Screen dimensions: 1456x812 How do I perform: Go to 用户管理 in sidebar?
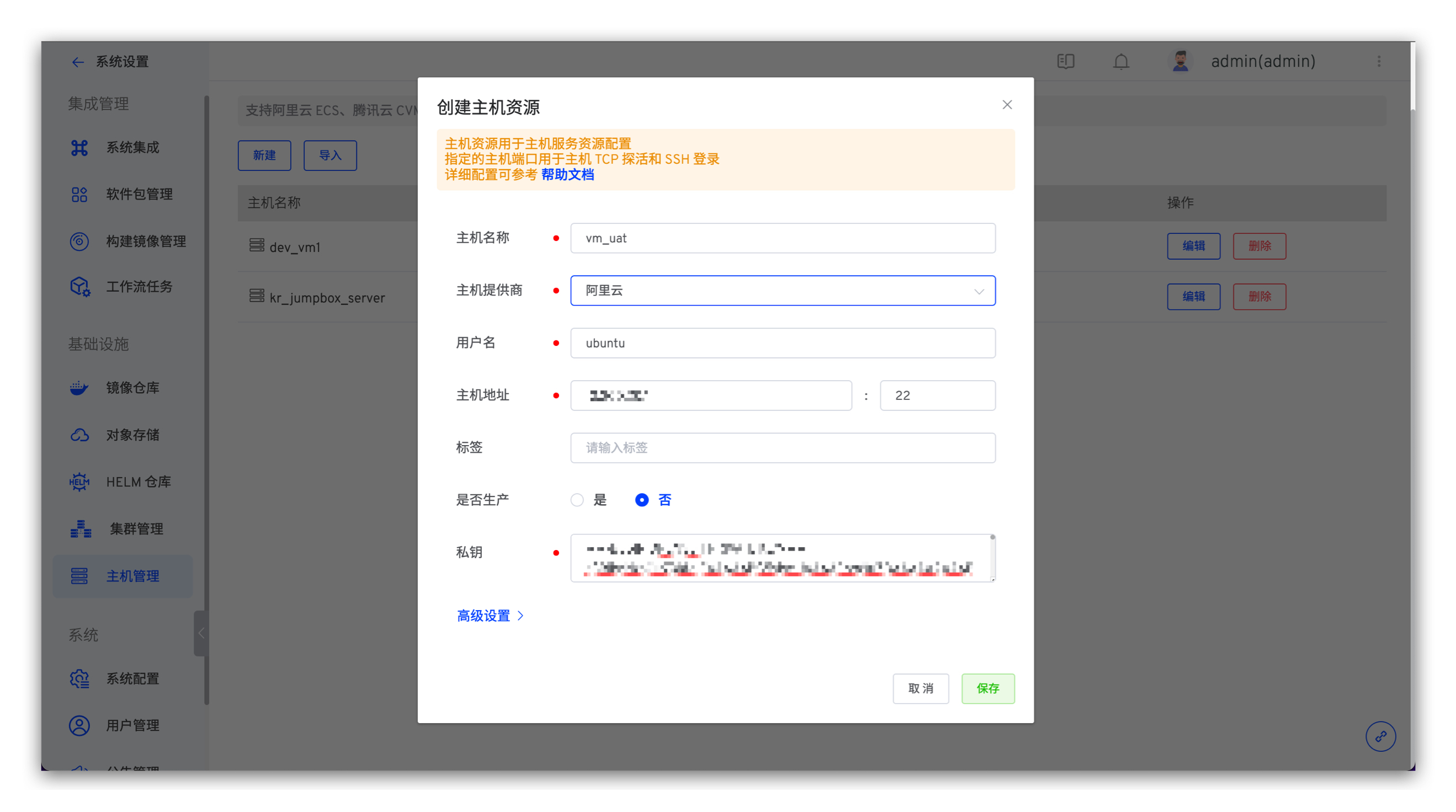[x=132, y=725]
